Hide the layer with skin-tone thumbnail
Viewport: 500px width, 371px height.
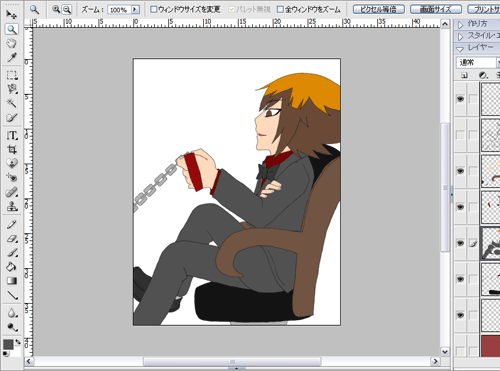click(x=460, y=171)
